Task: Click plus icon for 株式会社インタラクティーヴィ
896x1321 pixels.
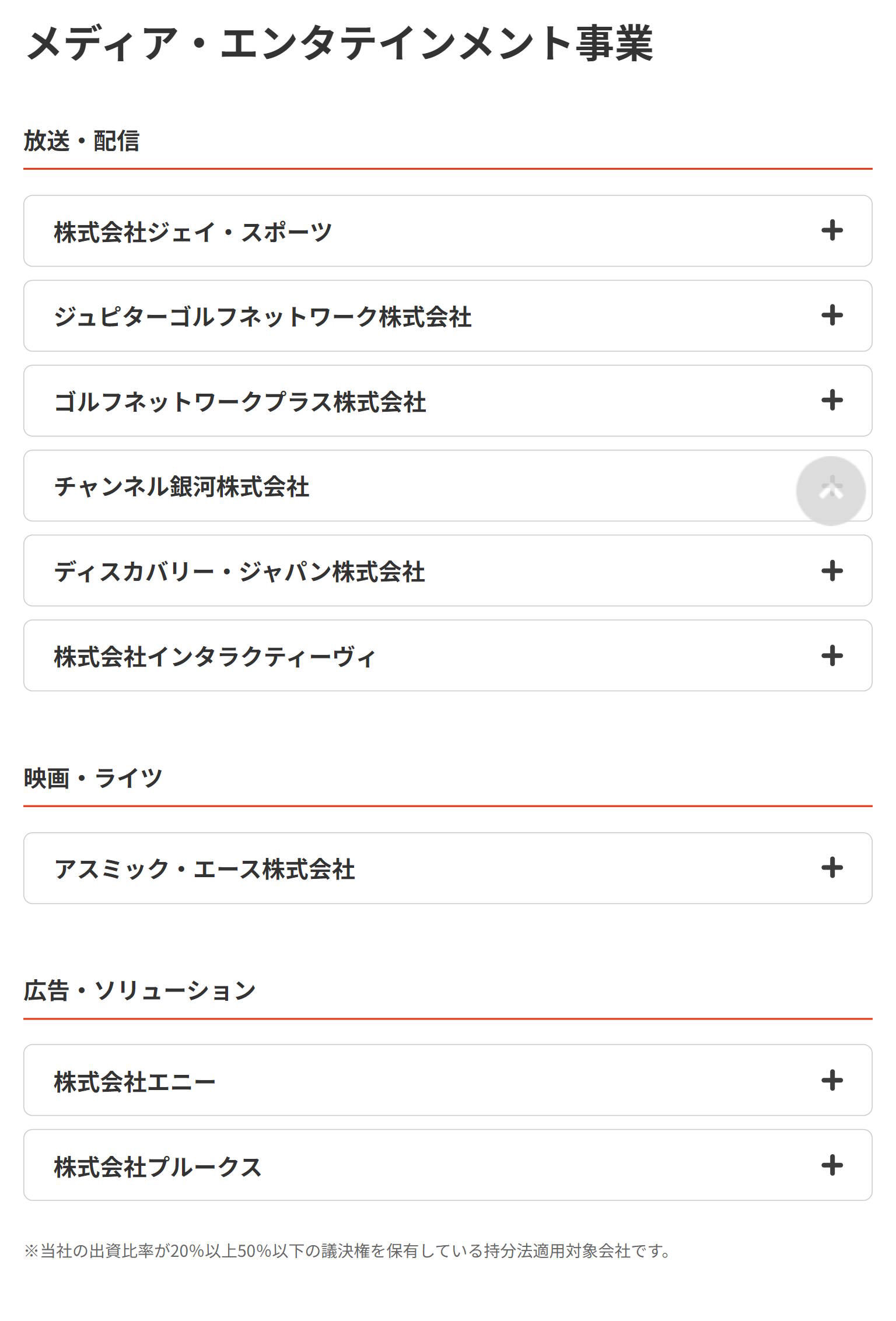Action: click(832, 656)
